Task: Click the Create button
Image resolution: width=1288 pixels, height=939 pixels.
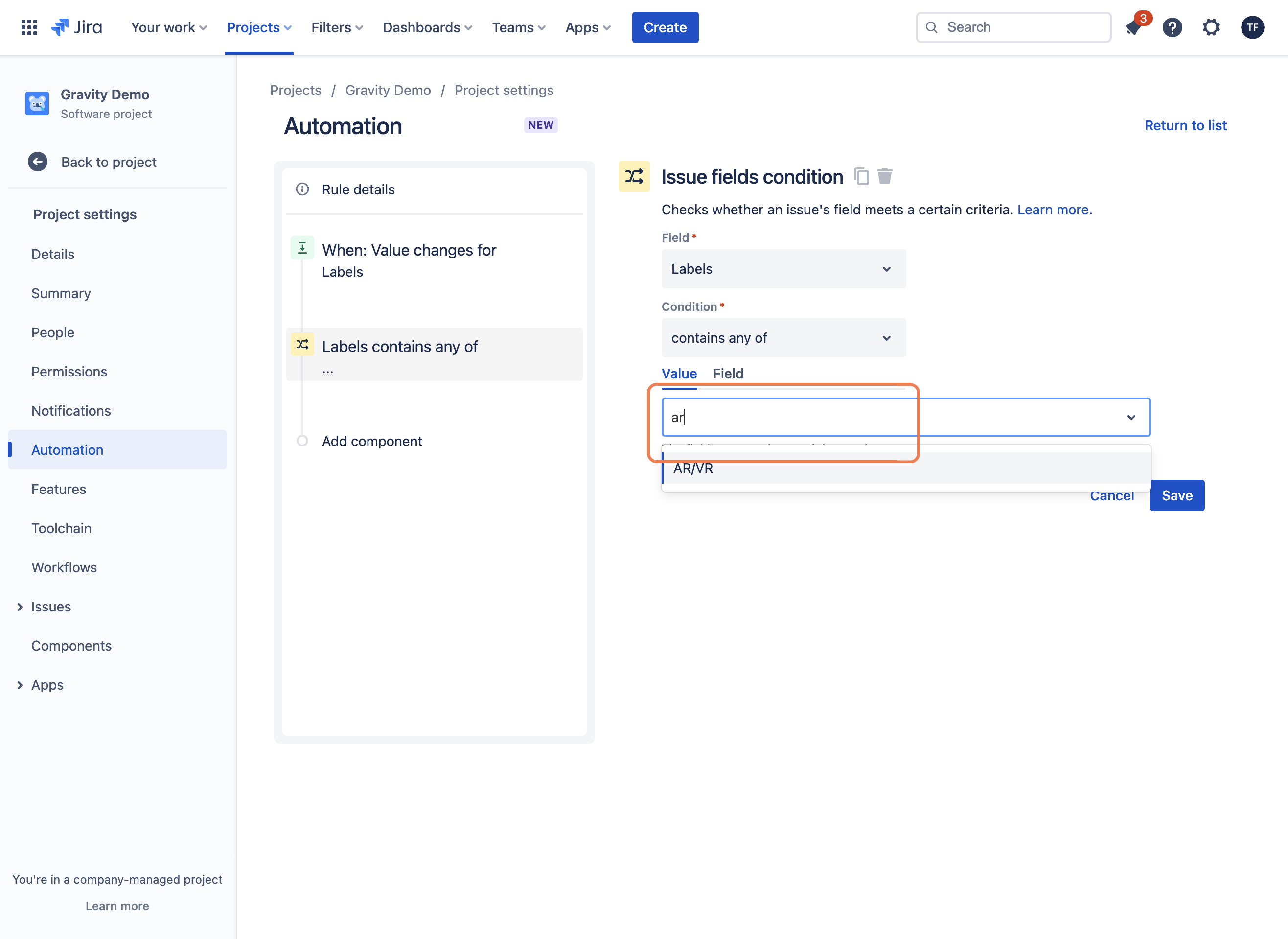Action: 665,27
